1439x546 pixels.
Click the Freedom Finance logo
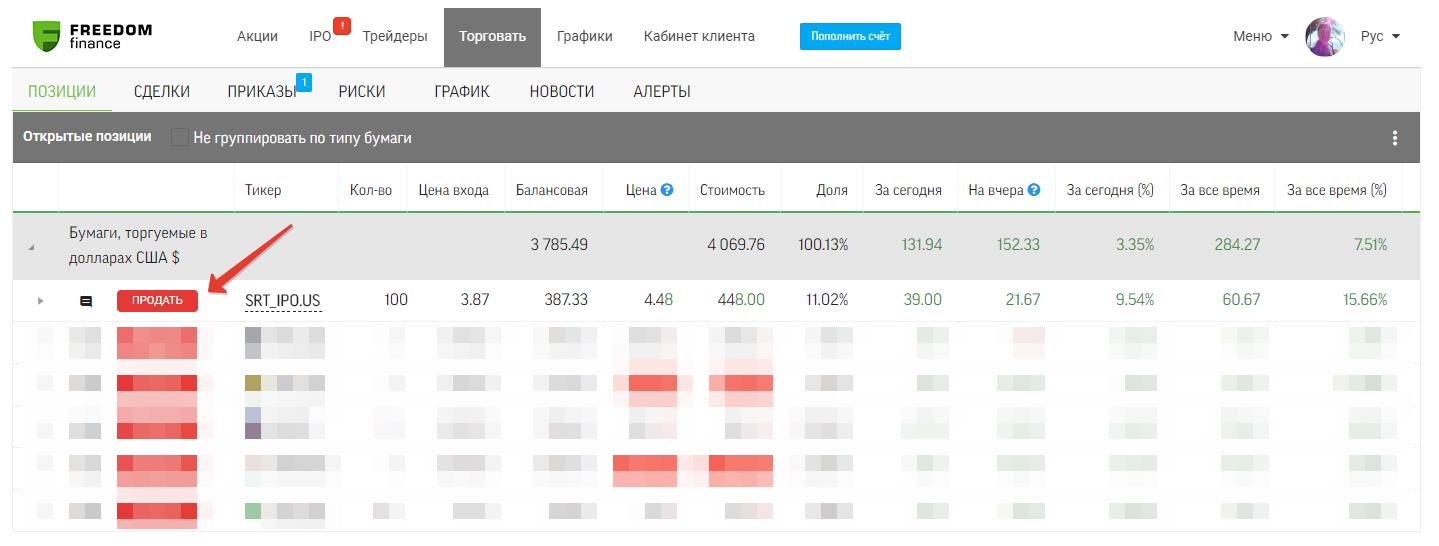[92, 36]
